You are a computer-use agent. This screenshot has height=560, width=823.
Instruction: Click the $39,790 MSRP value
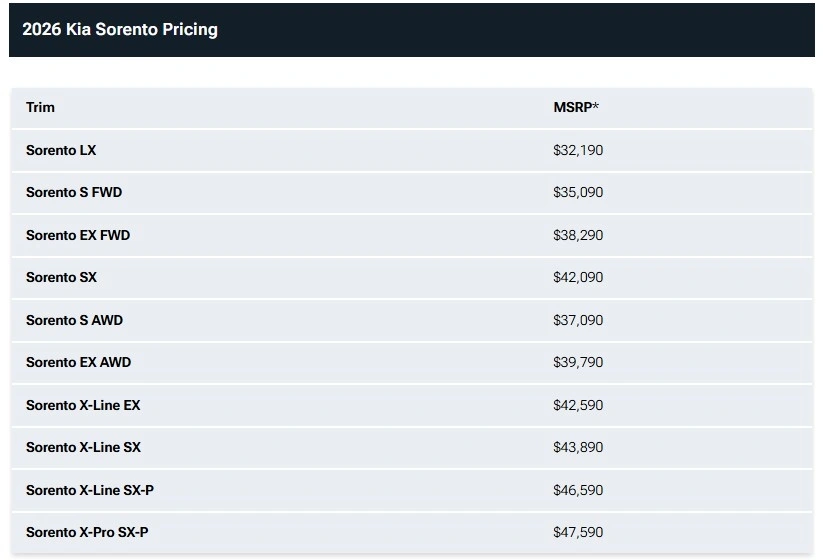(578, 362)
